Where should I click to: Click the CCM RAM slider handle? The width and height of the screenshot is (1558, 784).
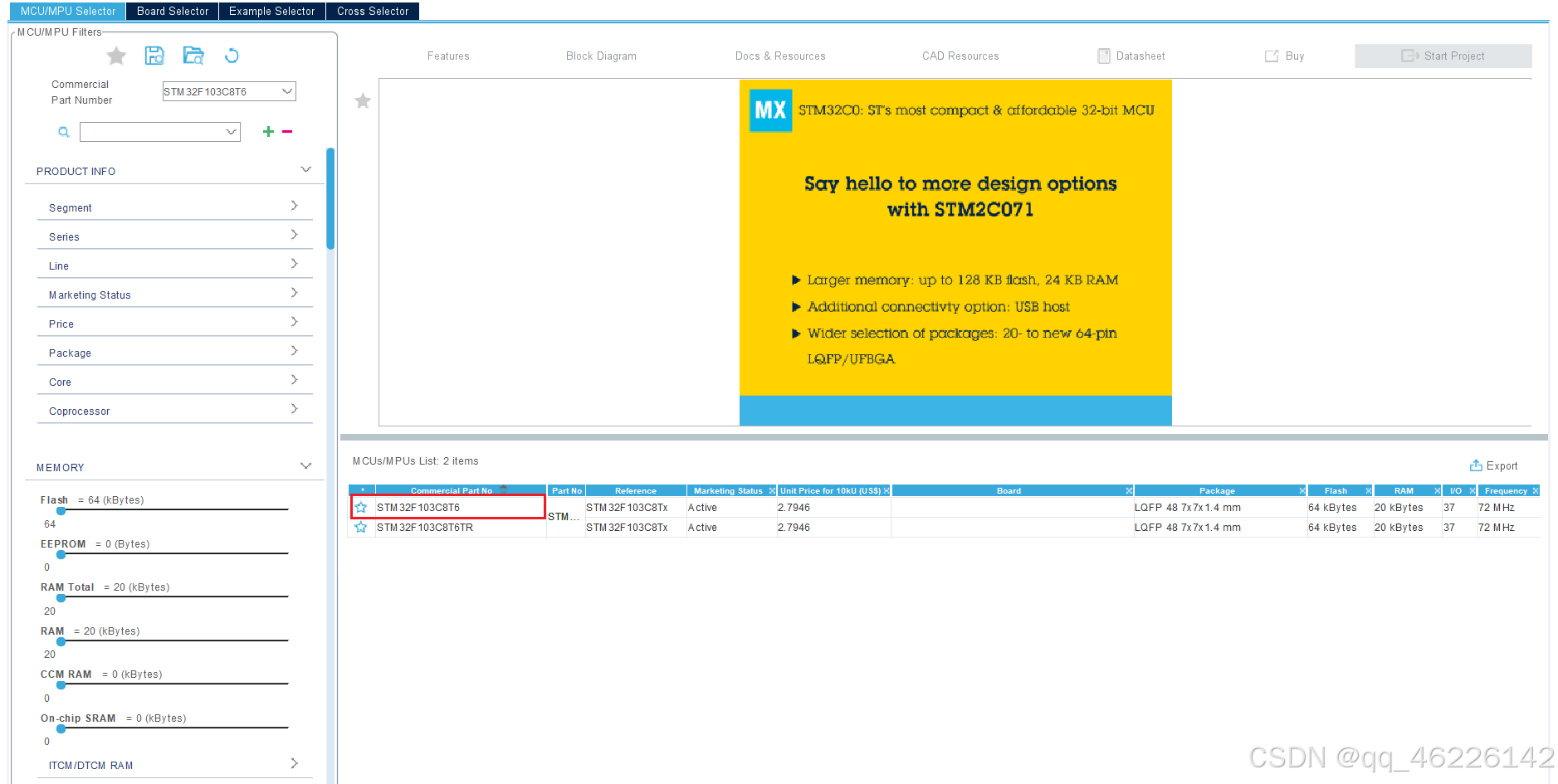61,685
